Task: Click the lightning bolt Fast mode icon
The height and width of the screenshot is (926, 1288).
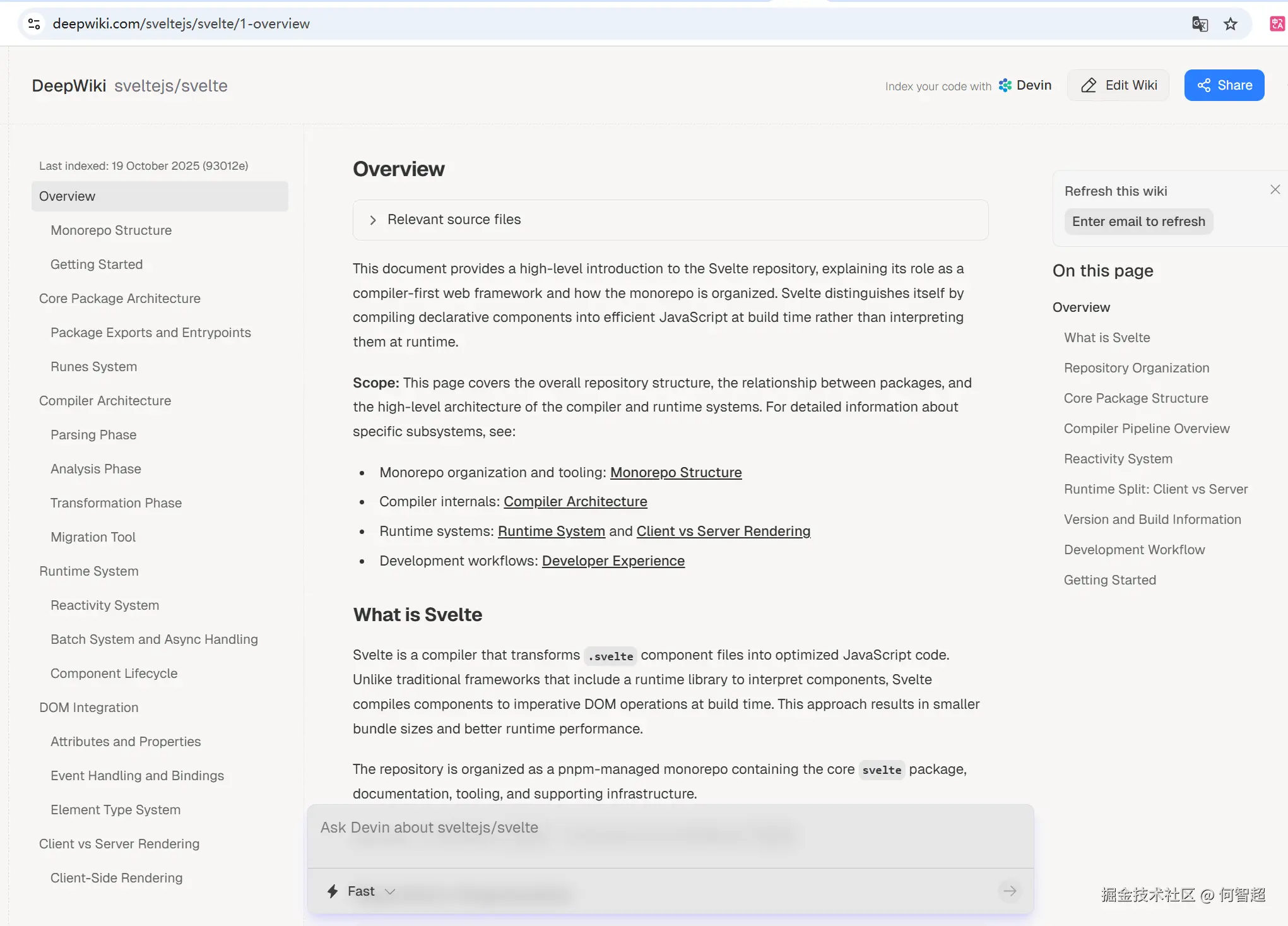Action: click(333, 891)
